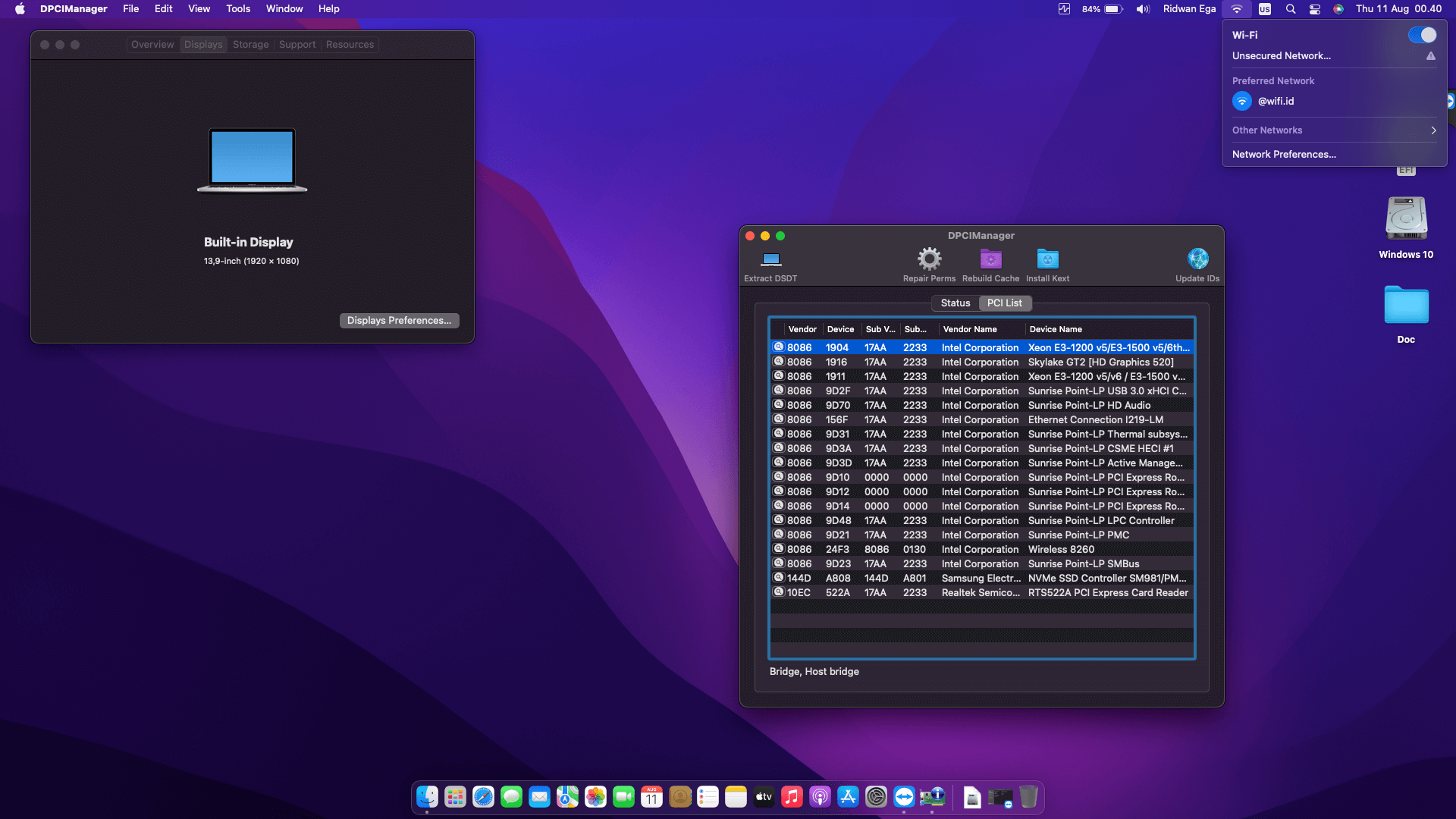Click the Rebuild Cache icon
The width and height of the screenshot is (1456, 819).
coord(990,259)
